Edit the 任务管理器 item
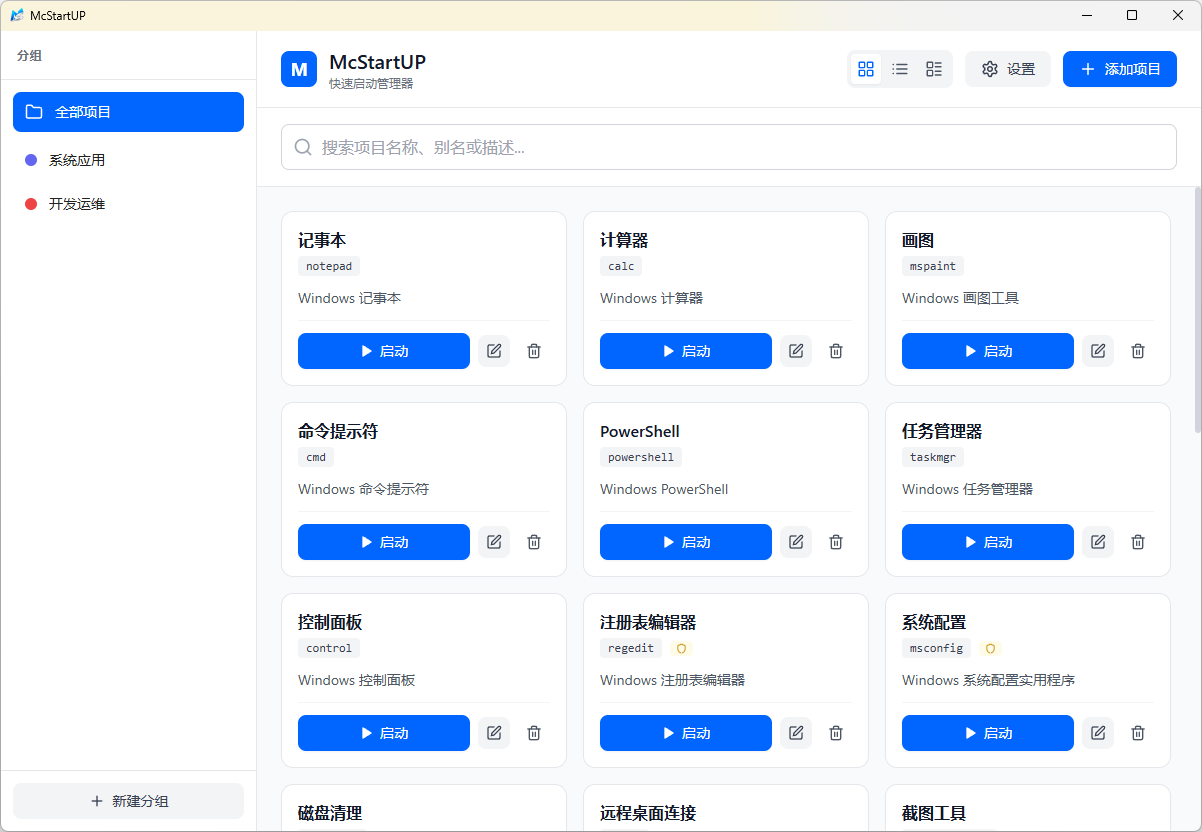 (1098, 542)
